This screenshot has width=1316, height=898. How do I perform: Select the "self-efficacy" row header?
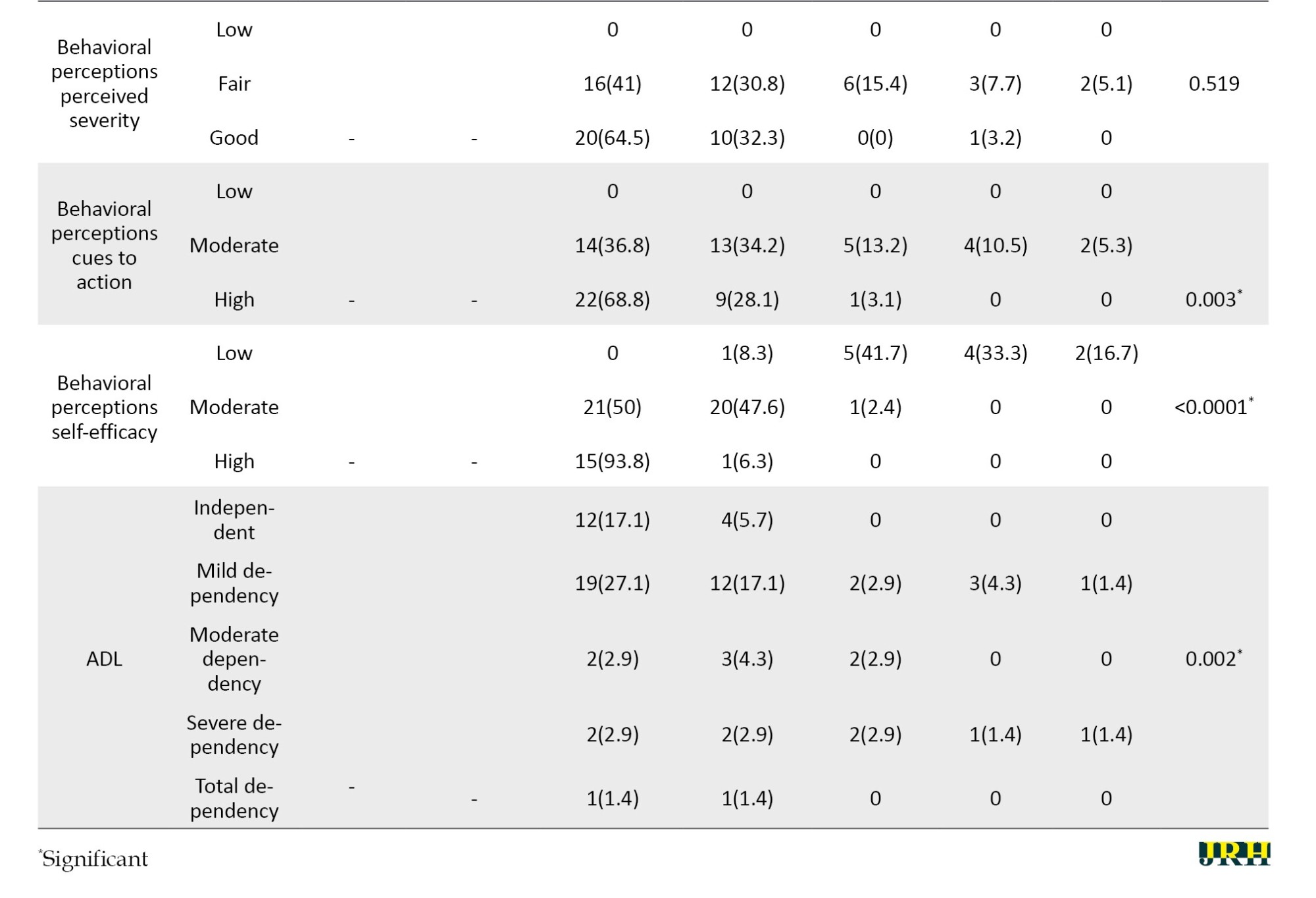[104, 407]
